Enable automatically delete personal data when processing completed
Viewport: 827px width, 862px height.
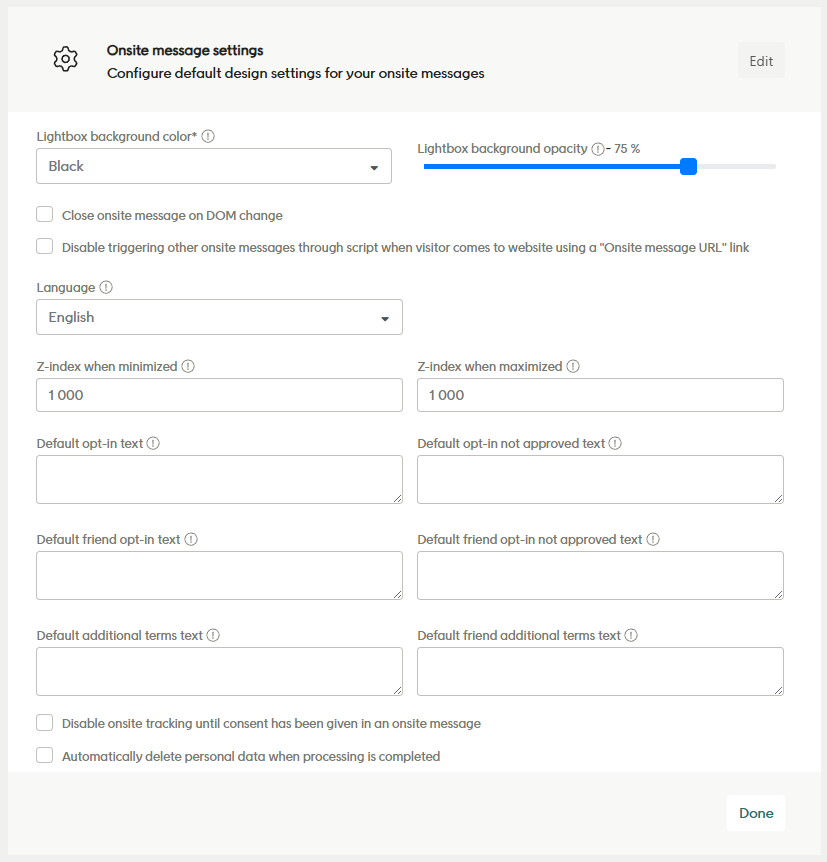[44, 755]
